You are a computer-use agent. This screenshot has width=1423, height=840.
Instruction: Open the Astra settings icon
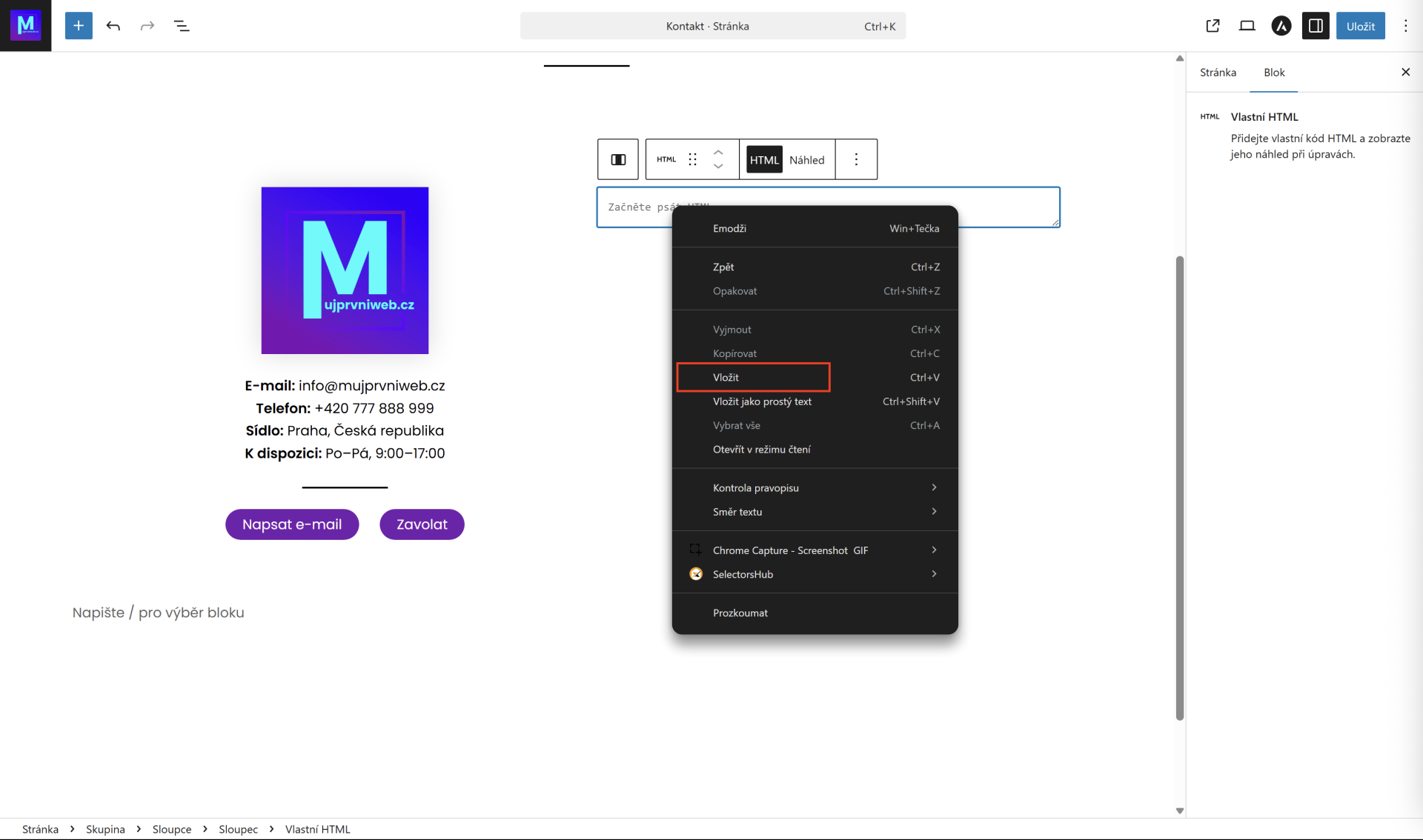coord(1281,26)
